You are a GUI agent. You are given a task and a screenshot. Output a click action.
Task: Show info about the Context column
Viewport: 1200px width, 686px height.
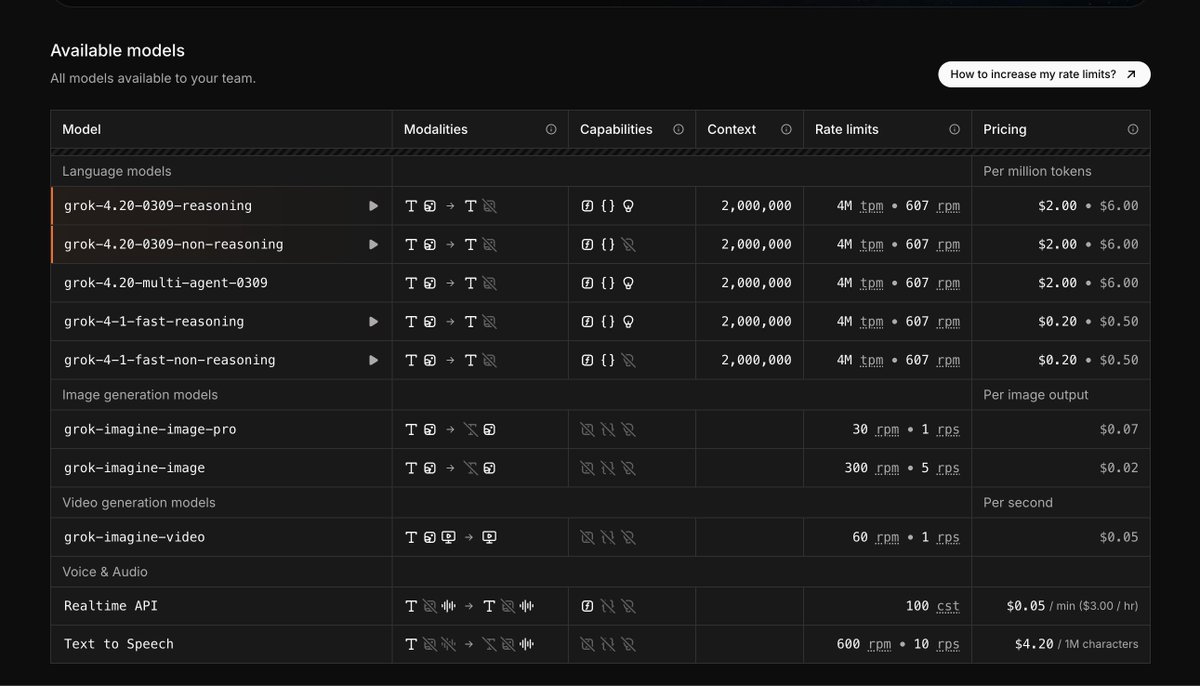point(786,129)
